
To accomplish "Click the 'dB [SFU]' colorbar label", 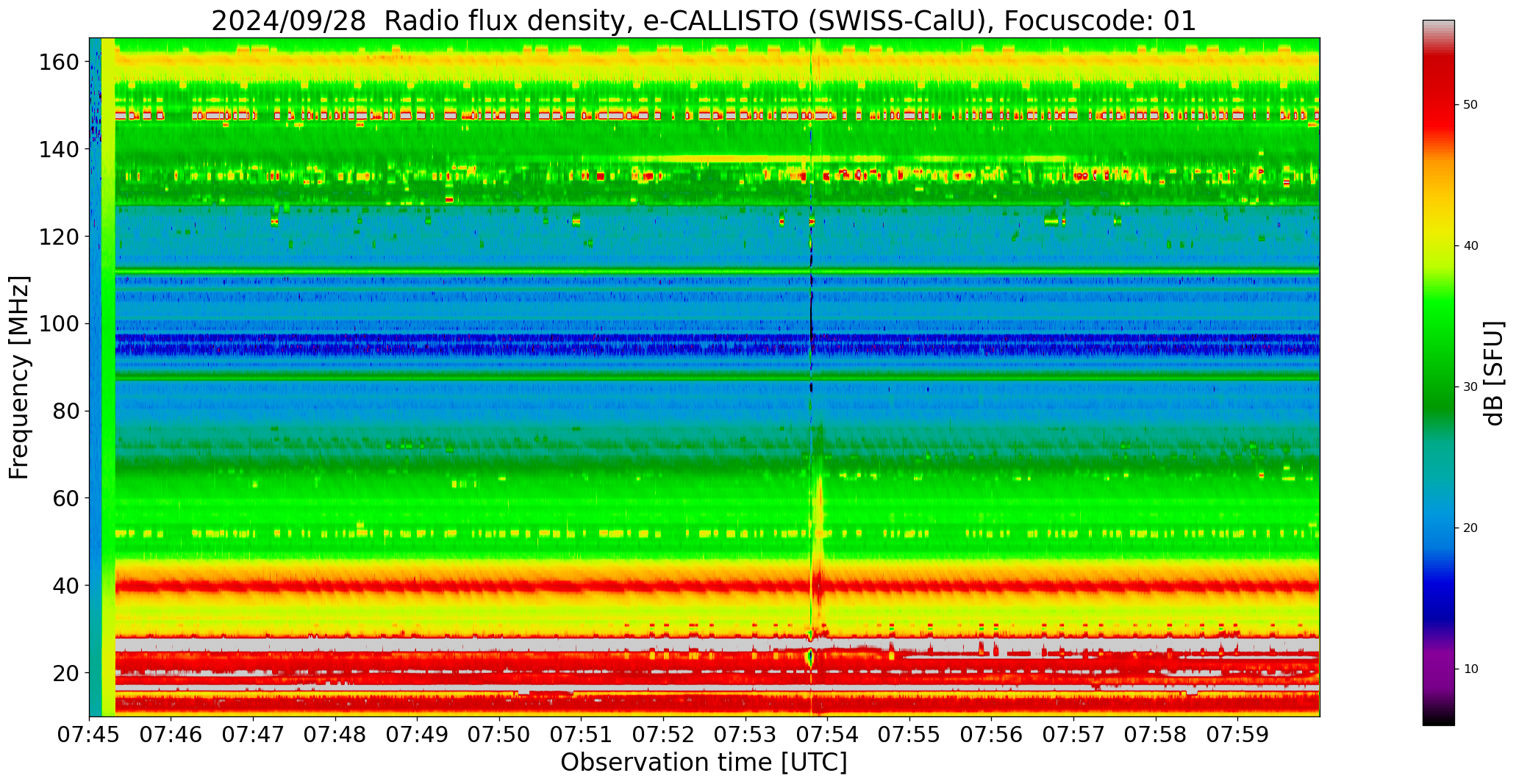I will point(1493,373).
